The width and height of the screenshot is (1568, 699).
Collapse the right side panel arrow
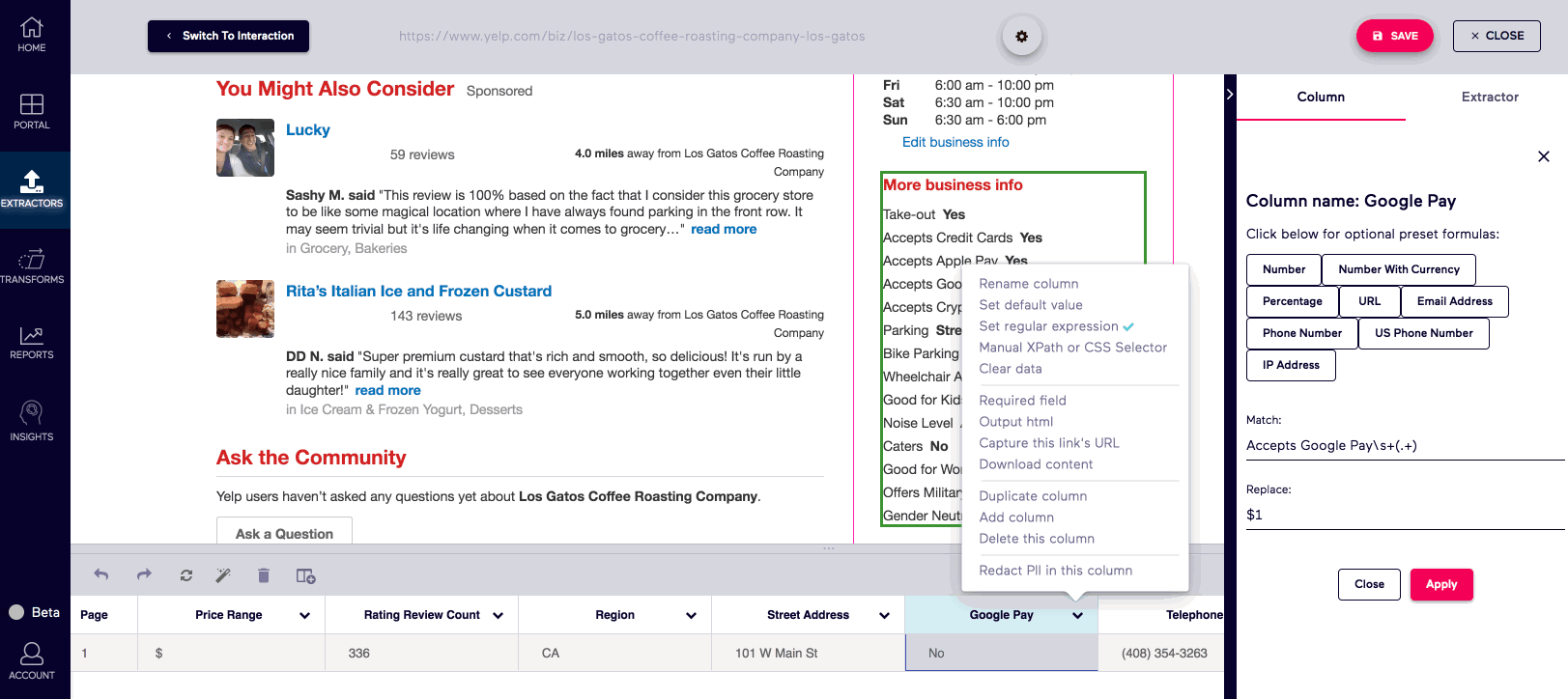click(x=1230, y=95)
